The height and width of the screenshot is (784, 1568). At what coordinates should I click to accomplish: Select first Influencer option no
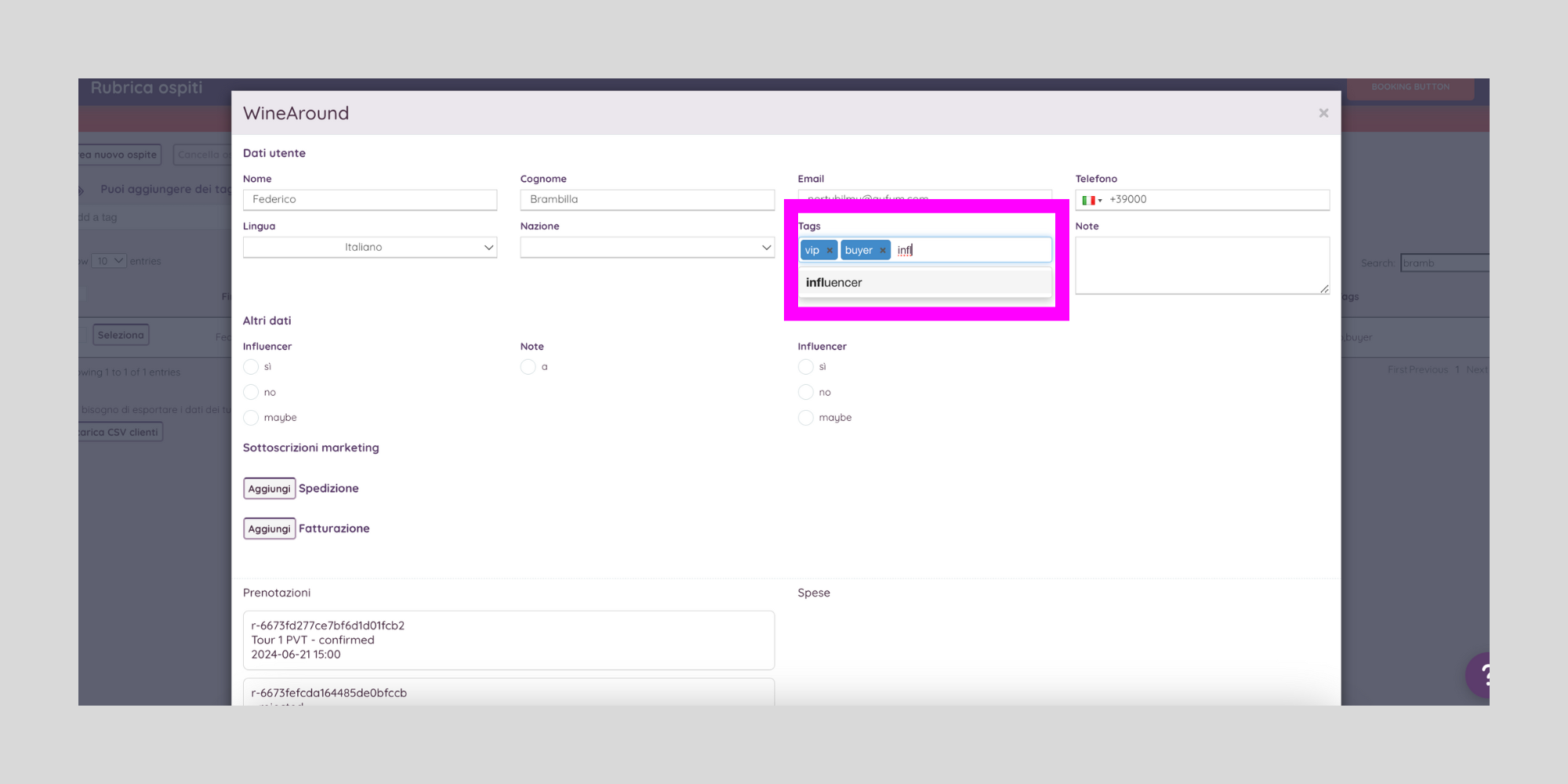251,392
